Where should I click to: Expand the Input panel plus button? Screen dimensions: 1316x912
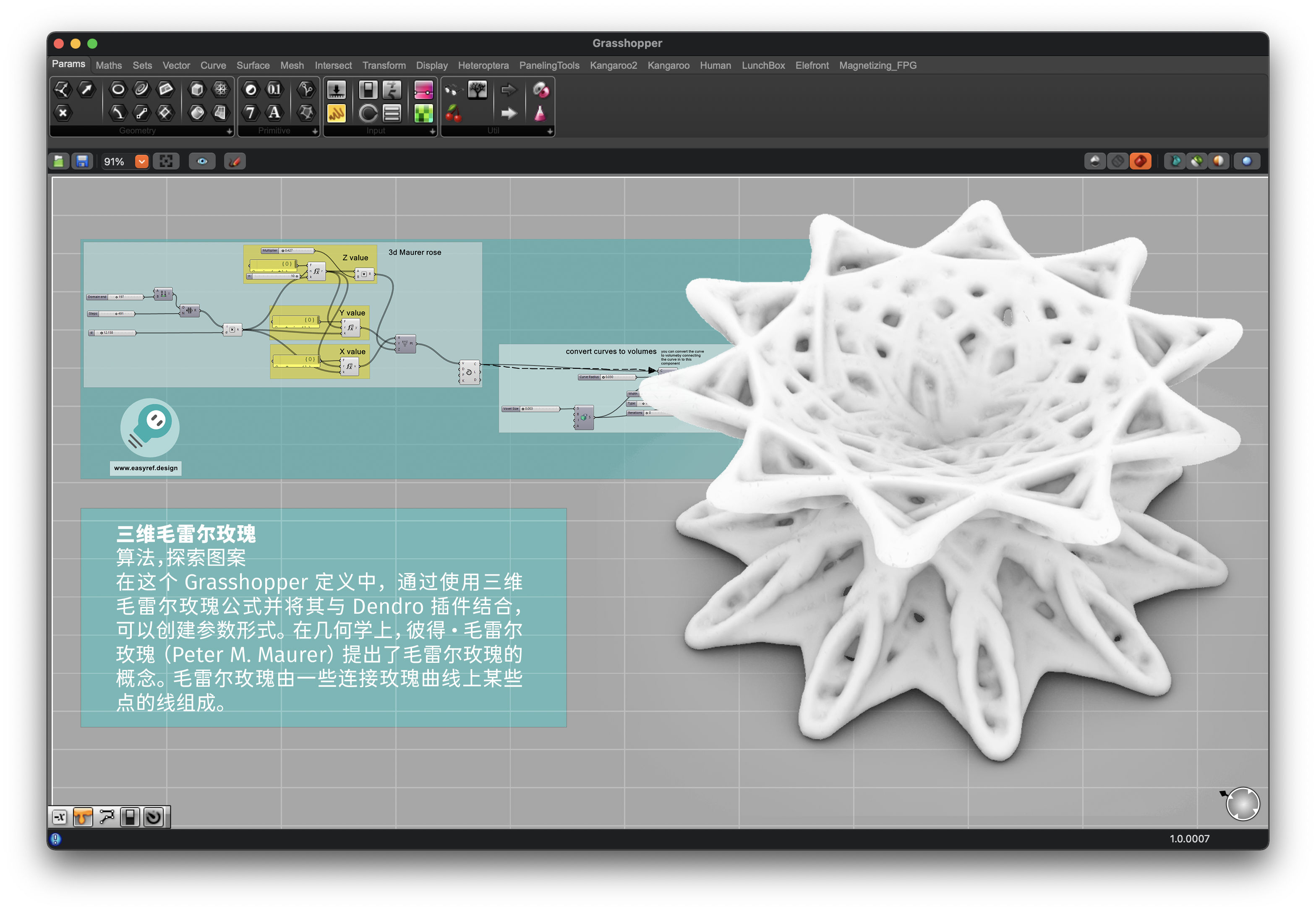click(432, 131)
